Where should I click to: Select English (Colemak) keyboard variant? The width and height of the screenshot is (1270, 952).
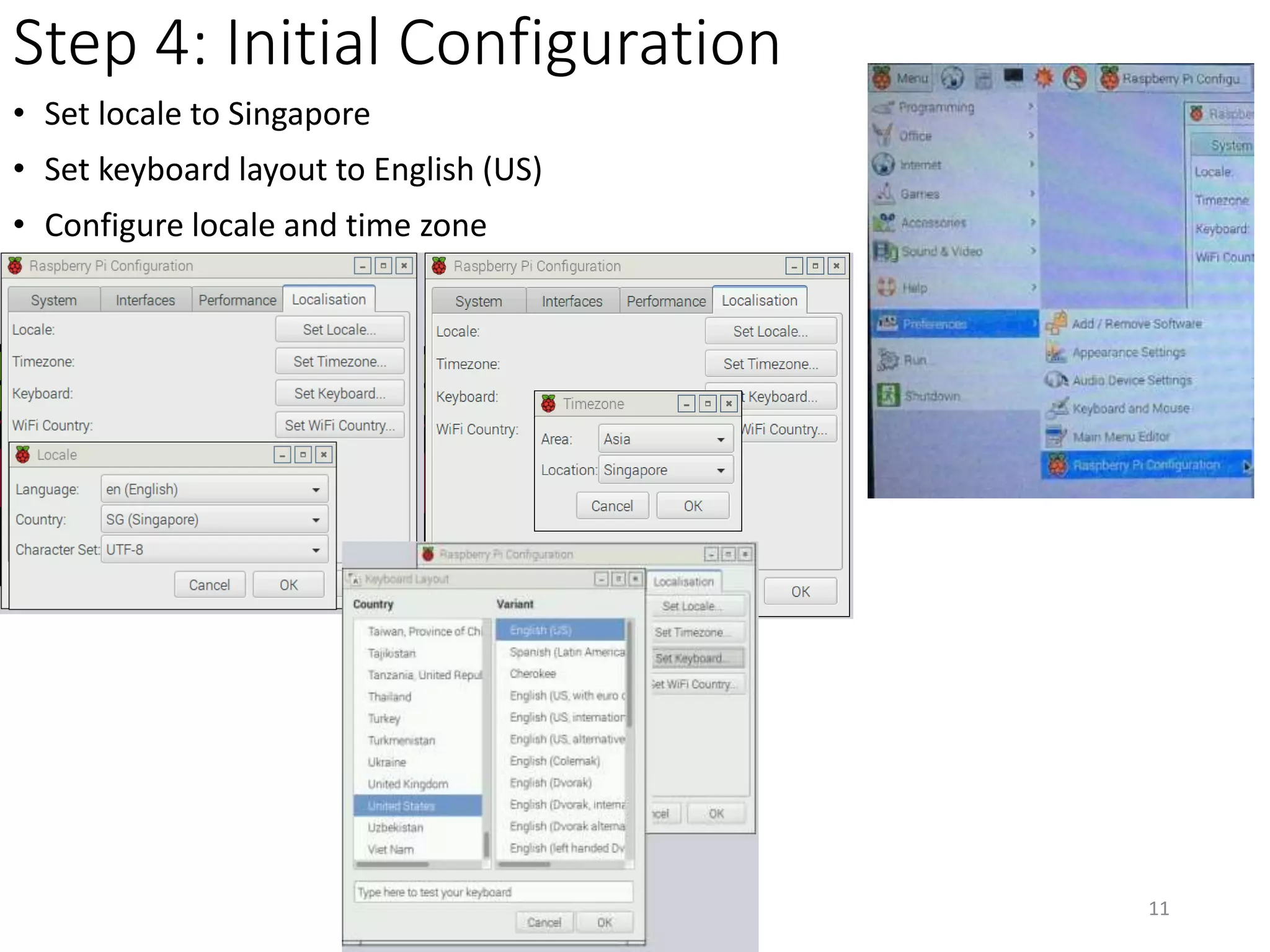(561, 760)
